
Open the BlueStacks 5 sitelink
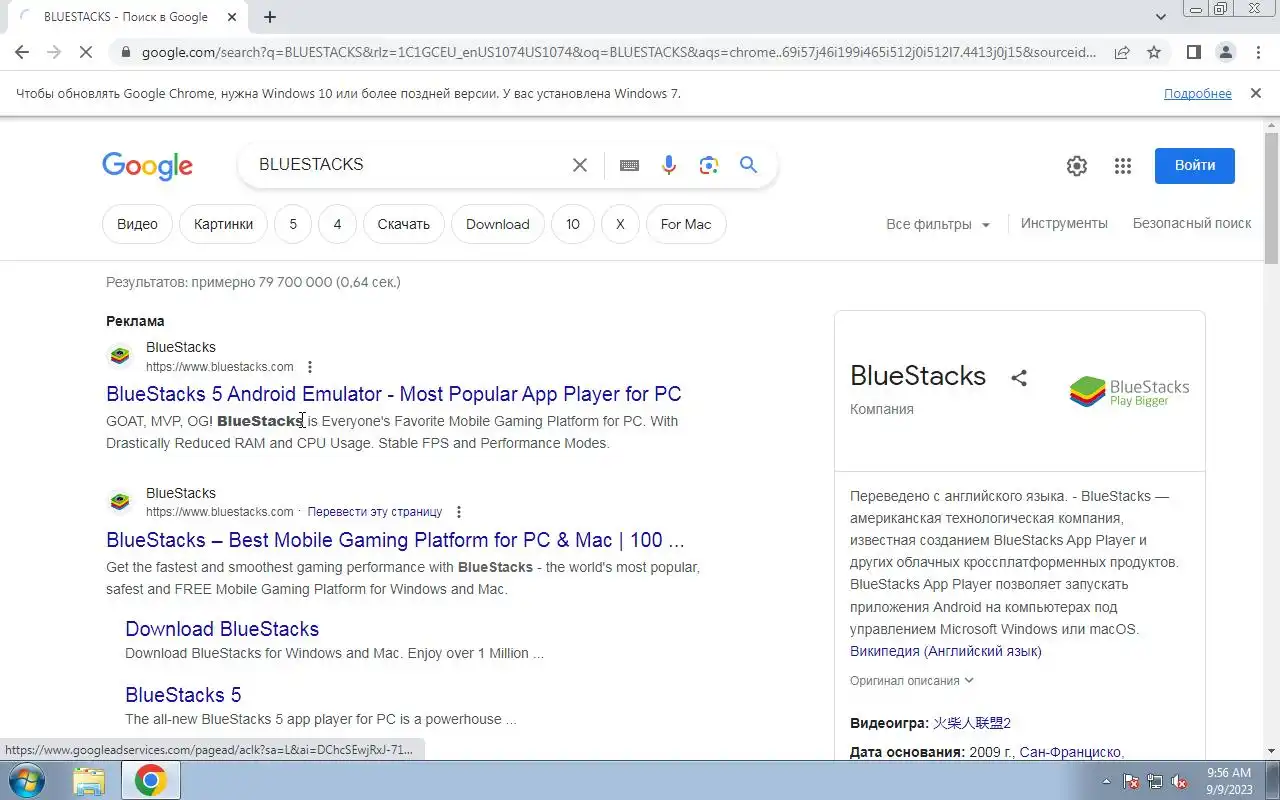183,695
